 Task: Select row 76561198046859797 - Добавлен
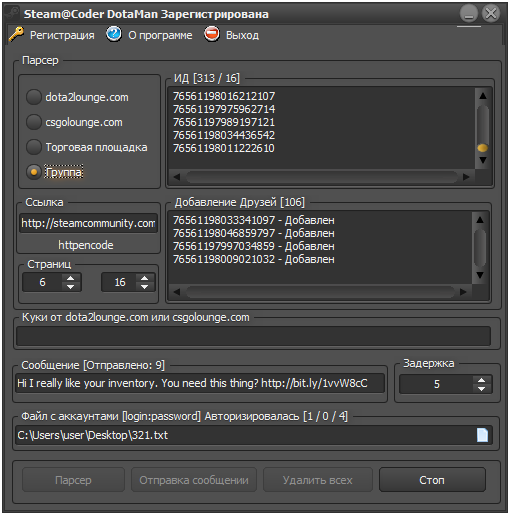(x=253, y=233)
